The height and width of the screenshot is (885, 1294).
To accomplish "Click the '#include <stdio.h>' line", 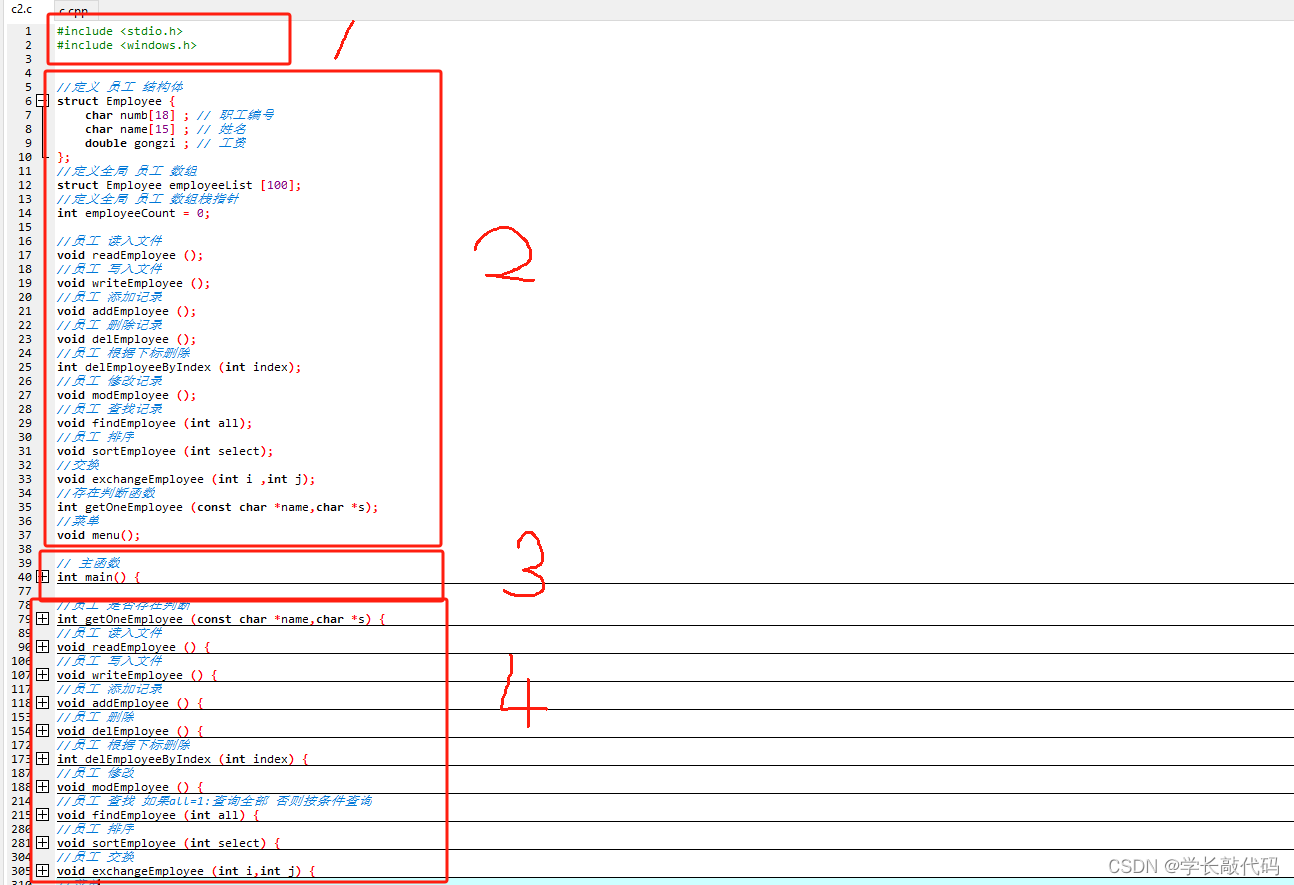I will coord(120,31).
